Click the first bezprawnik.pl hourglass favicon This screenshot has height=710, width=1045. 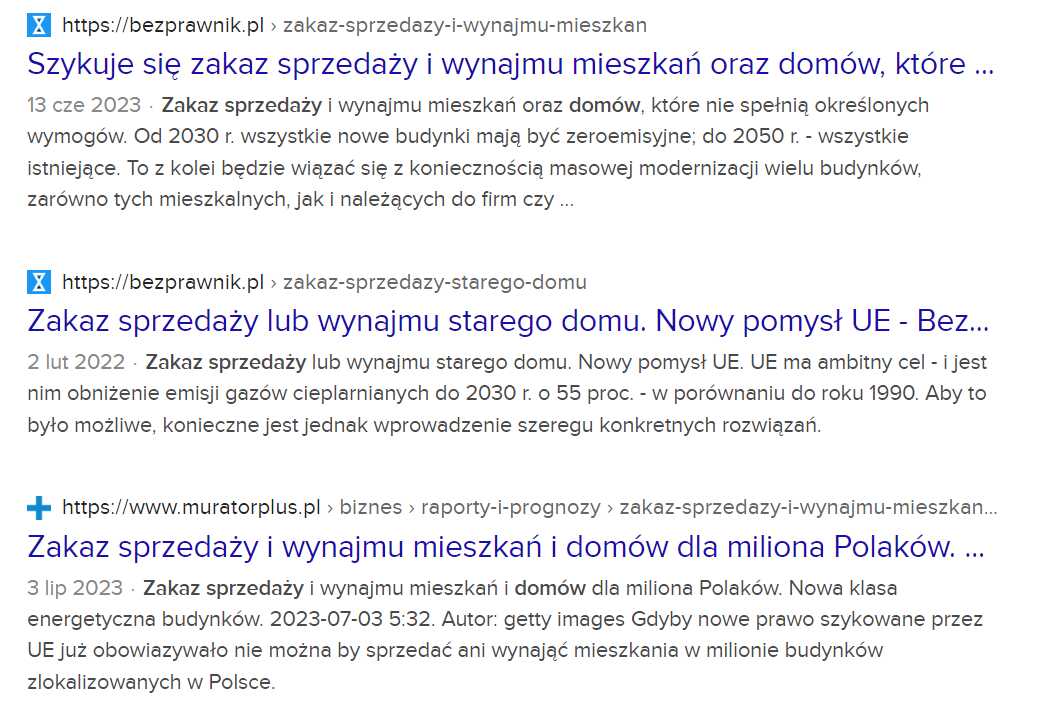39,25
